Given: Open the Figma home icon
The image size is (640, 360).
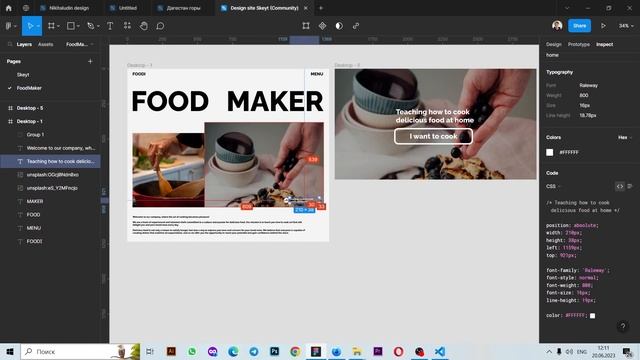Looking at the screenshot, I should click(x=9, y=8).
